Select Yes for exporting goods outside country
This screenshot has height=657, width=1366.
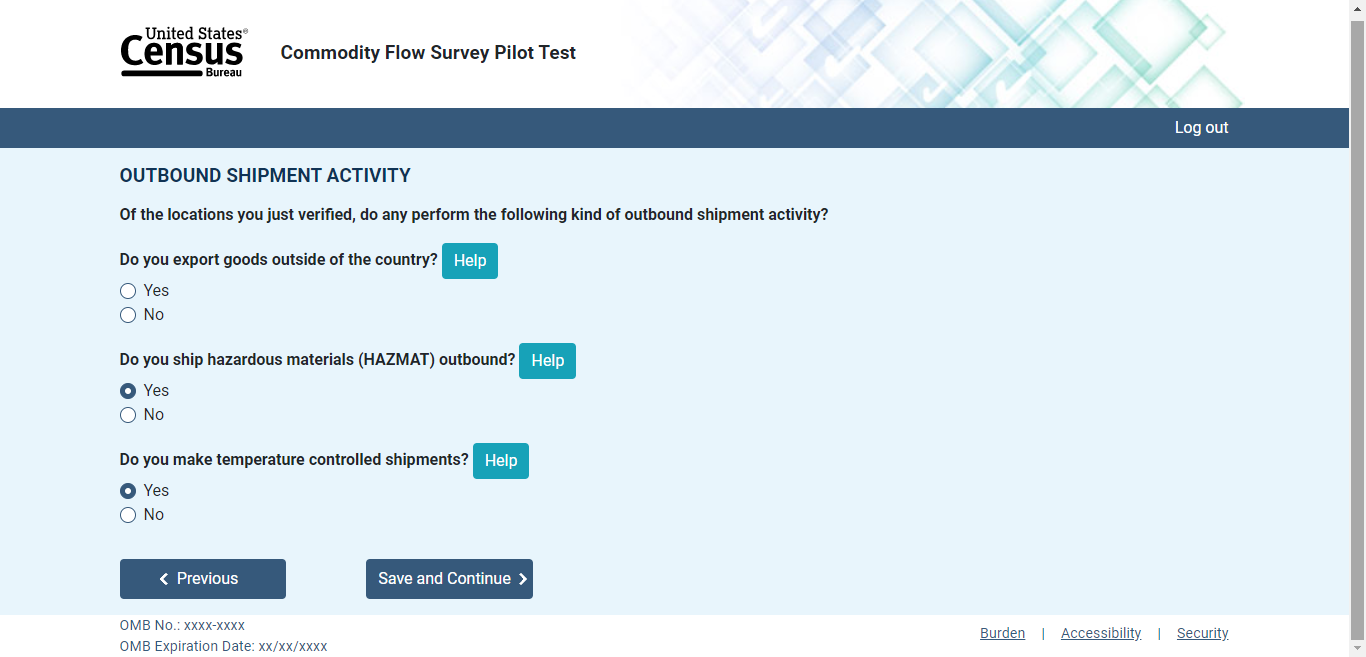tap(128, 291)
